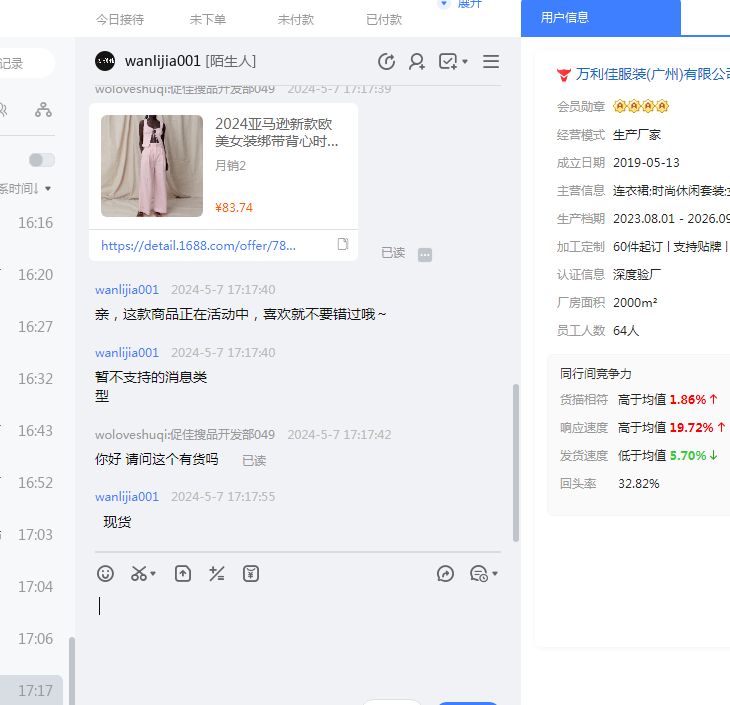The image size is (730, 705).
Task: Expand the quick reply history dropdown arrow
Action: [x=495, y=574]
